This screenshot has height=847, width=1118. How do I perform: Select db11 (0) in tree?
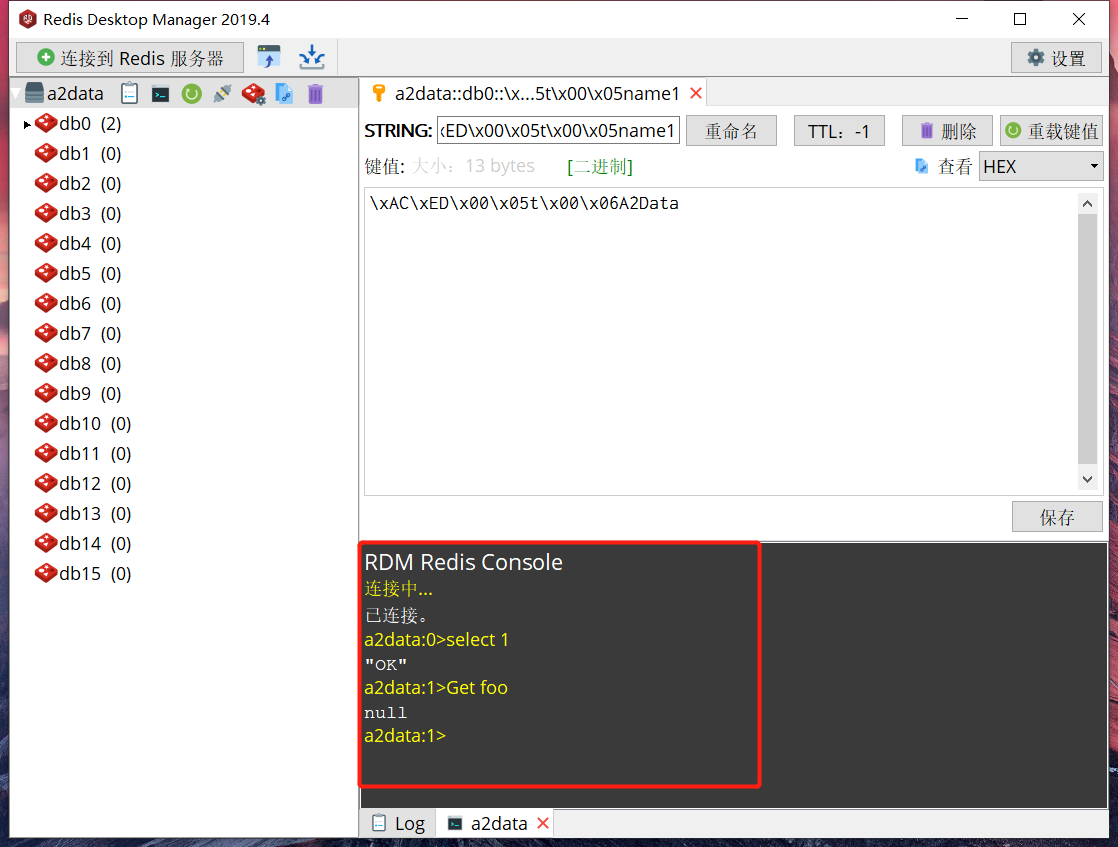click(83, 453)
